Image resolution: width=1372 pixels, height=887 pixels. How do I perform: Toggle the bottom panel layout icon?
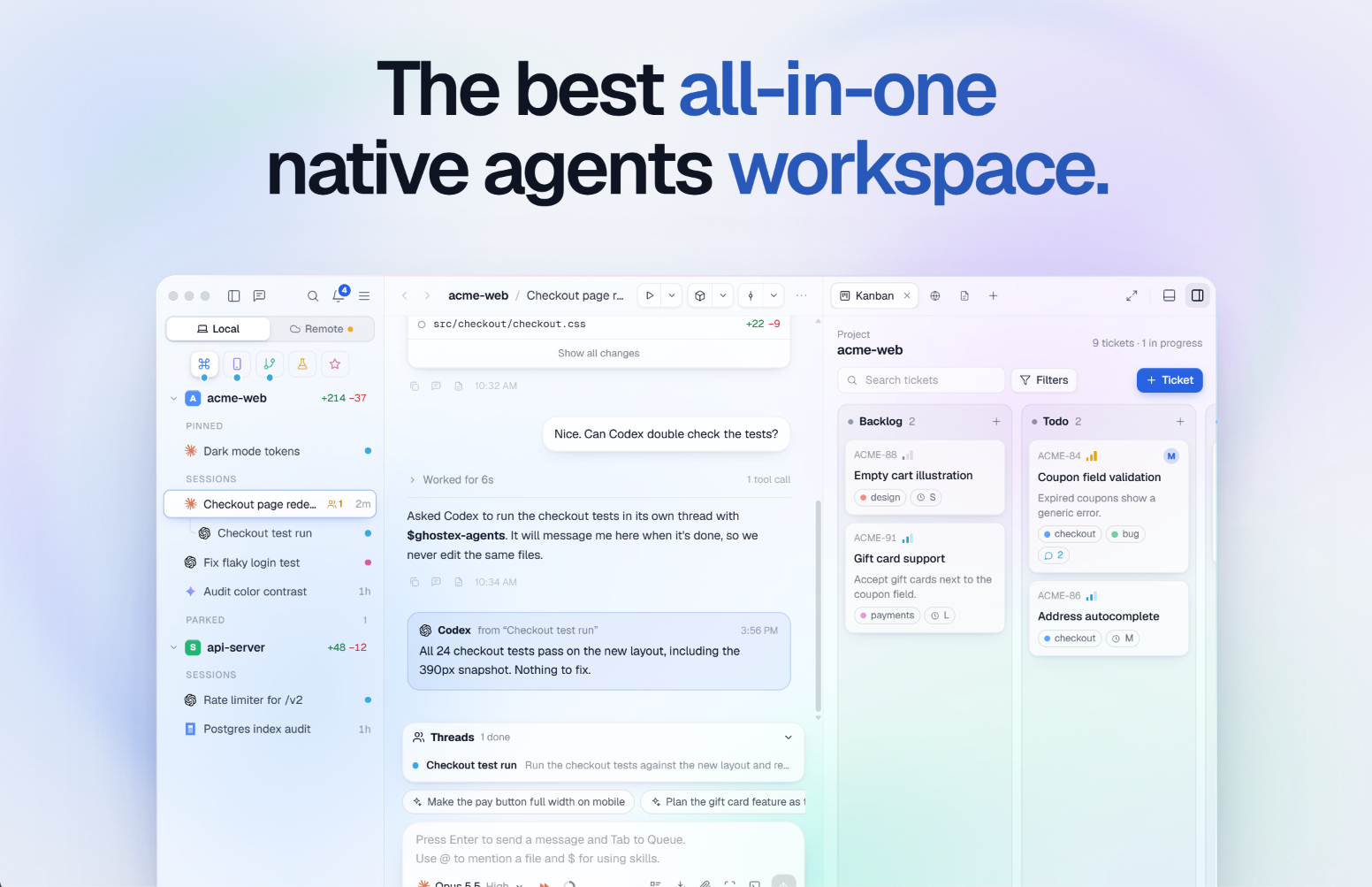click(1169, 295)
